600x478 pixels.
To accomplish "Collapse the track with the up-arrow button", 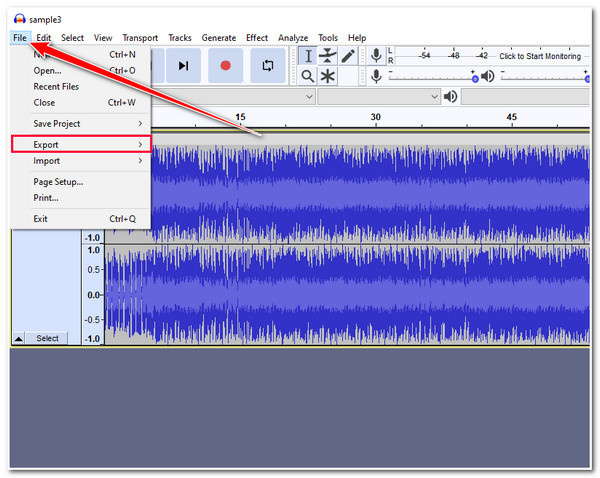I will (18, 338).
